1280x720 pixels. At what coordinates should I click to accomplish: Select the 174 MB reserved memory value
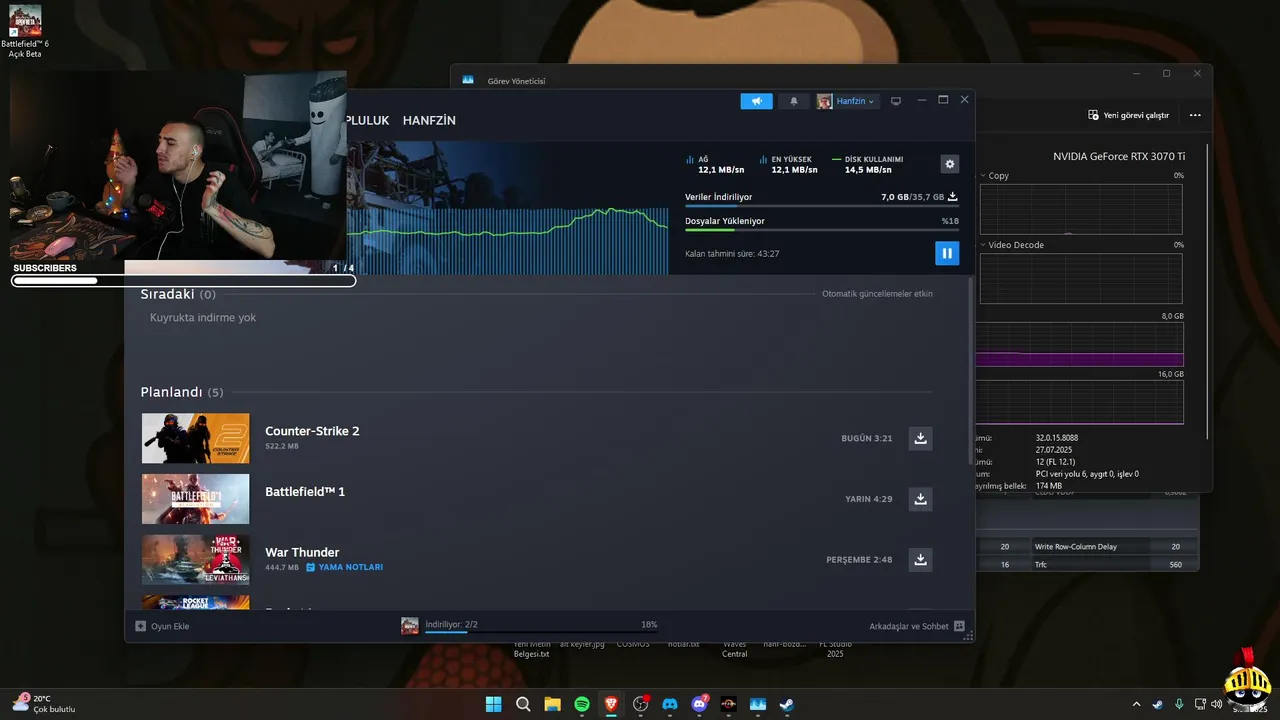(x=1049, y=486)
